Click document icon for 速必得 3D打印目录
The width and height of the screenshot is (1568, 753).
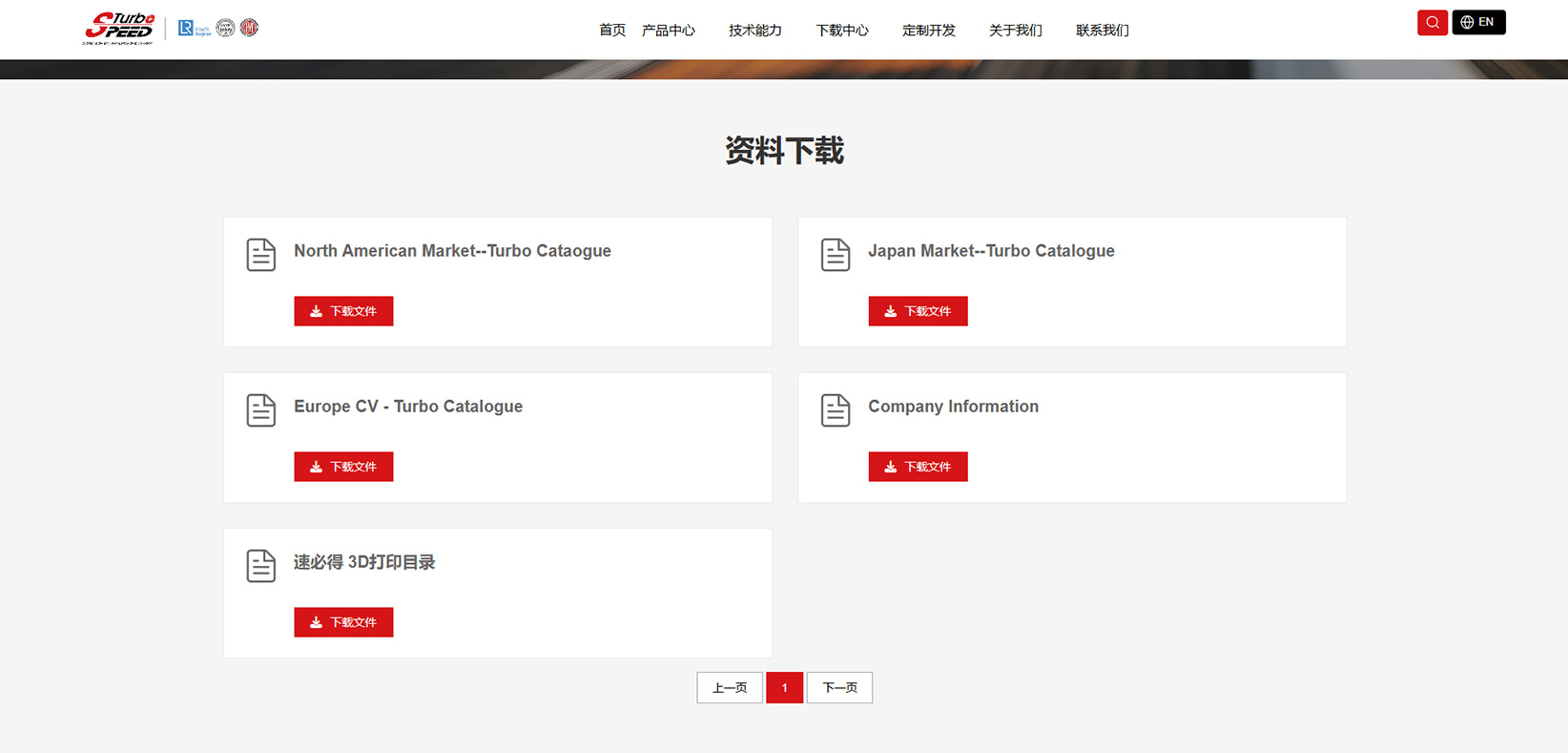click(261, 566)
